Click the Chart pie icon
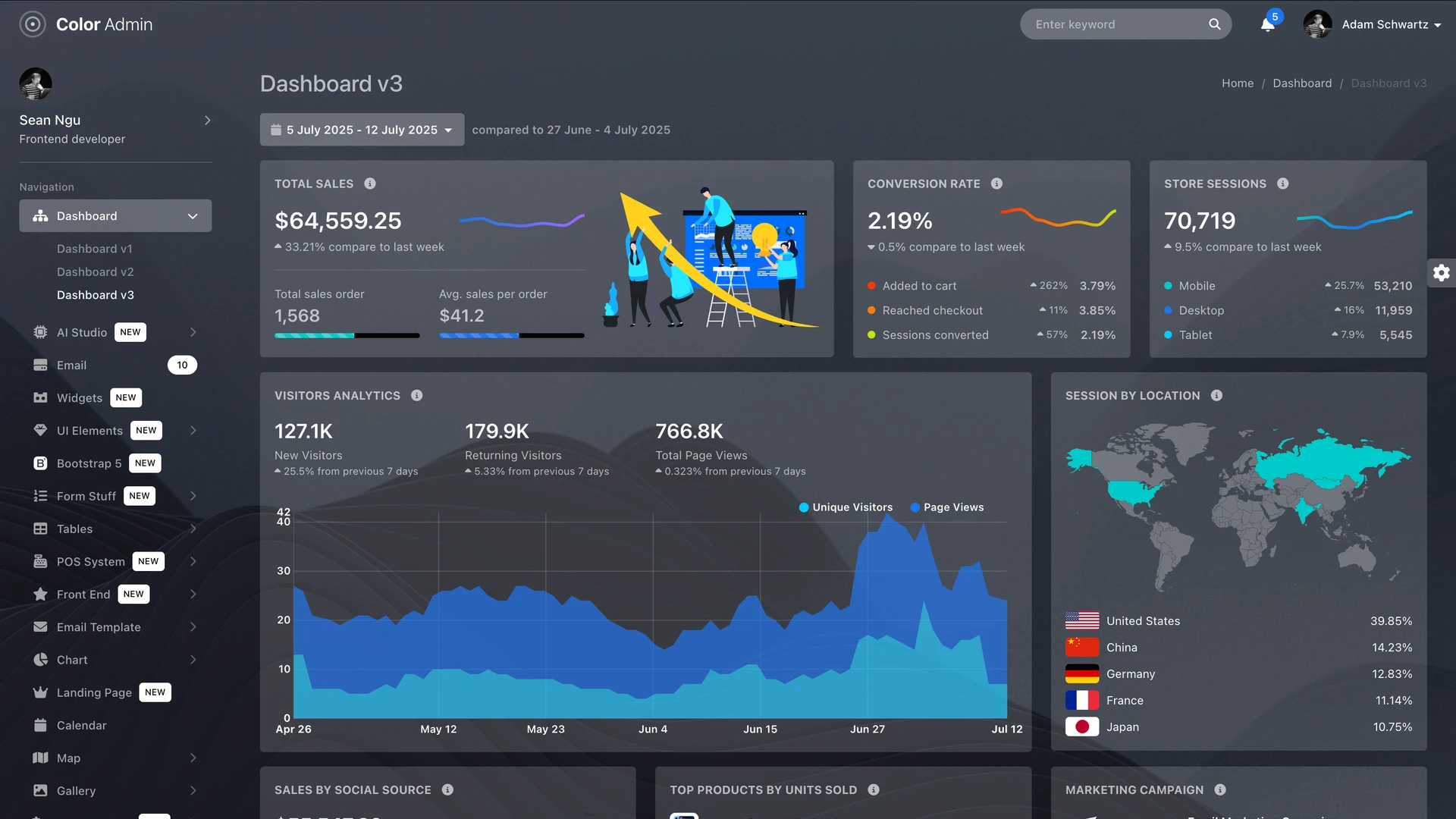The image size is (1456, 819). point(40,660)
